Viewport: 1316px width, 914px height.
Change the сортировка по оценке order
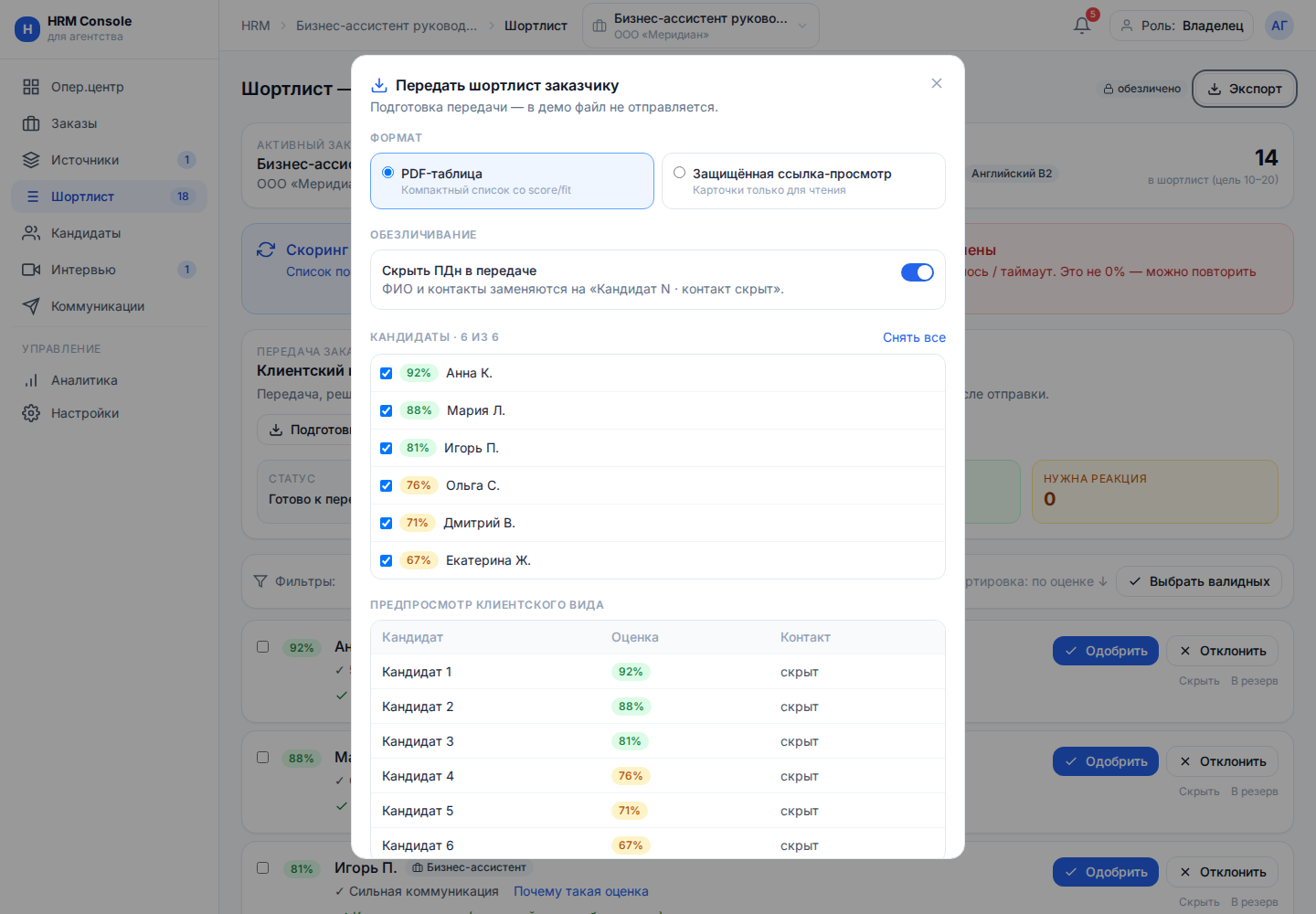point(1036,581)
